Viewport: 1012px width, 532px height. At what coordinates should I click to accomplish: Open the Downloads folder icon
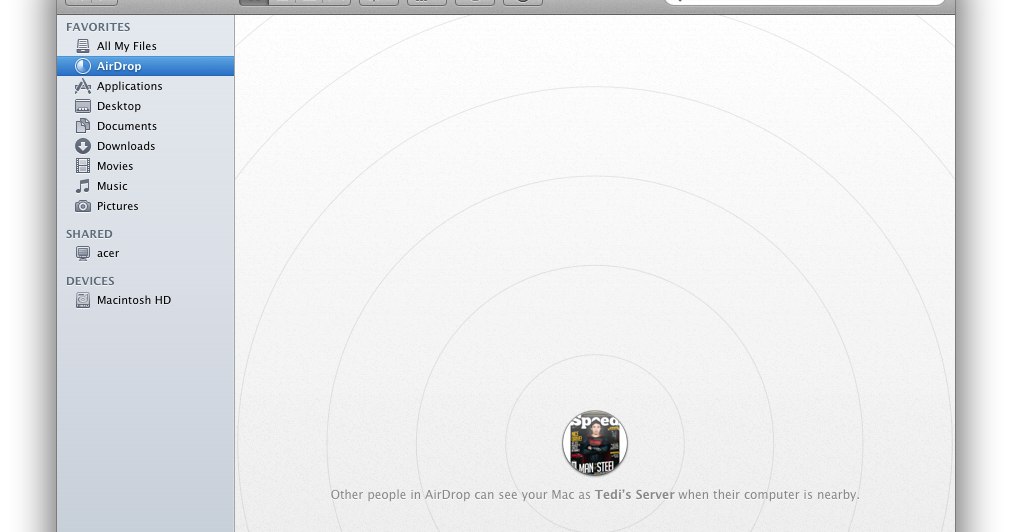tap(83, 146)
